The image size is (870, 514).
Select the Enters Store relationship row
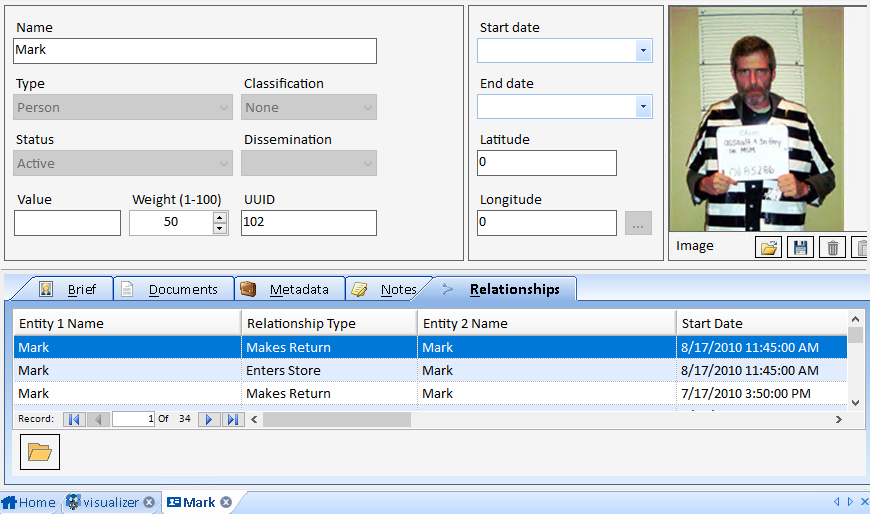[x=283, y=371]
